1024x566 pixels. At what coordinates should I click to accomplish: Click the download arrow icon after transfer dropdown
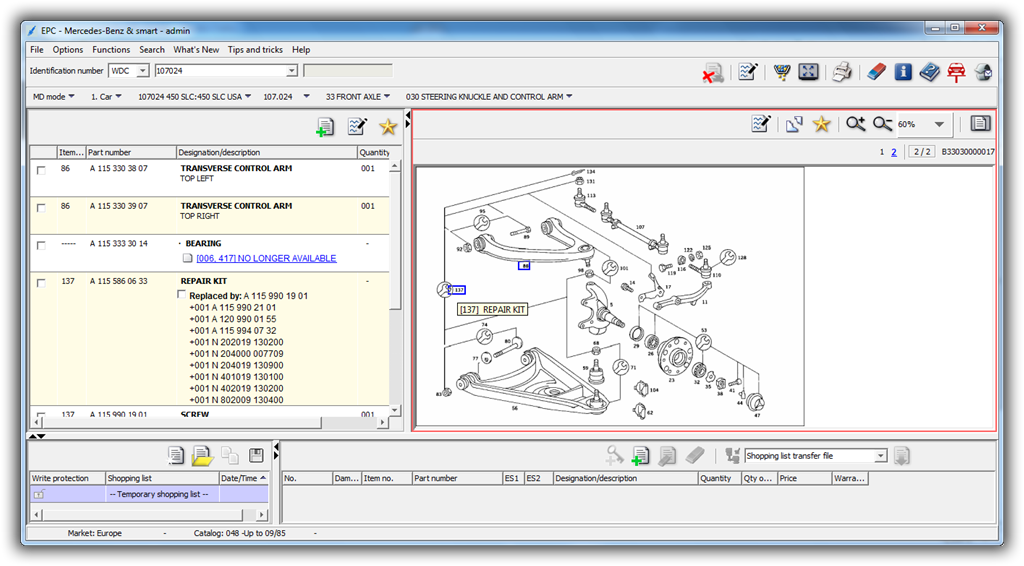tap(902, 456)
